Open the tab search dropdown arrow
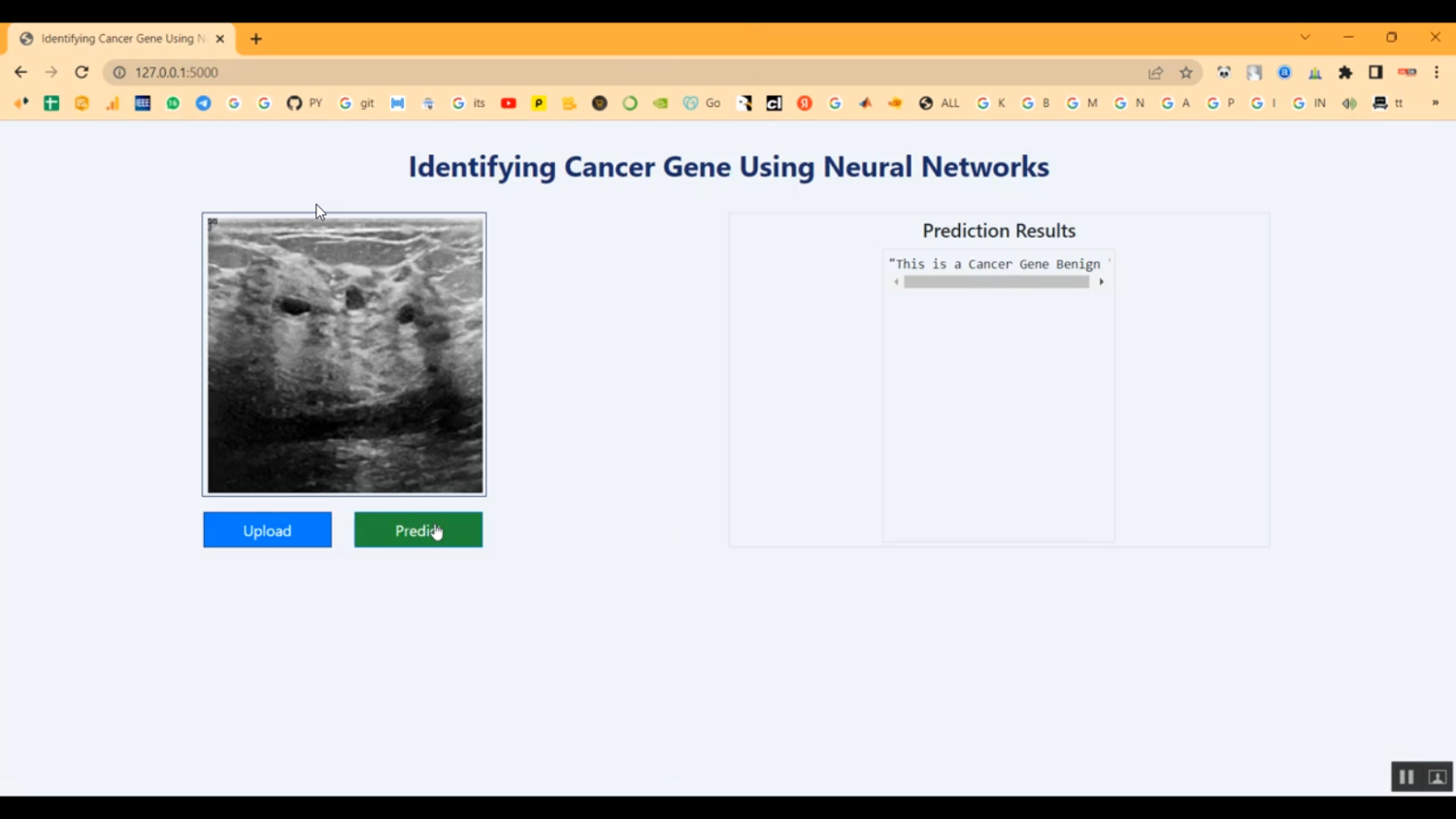Image resolution: width=1456 pixels, height=819 pixels. tap(1305, 38)
